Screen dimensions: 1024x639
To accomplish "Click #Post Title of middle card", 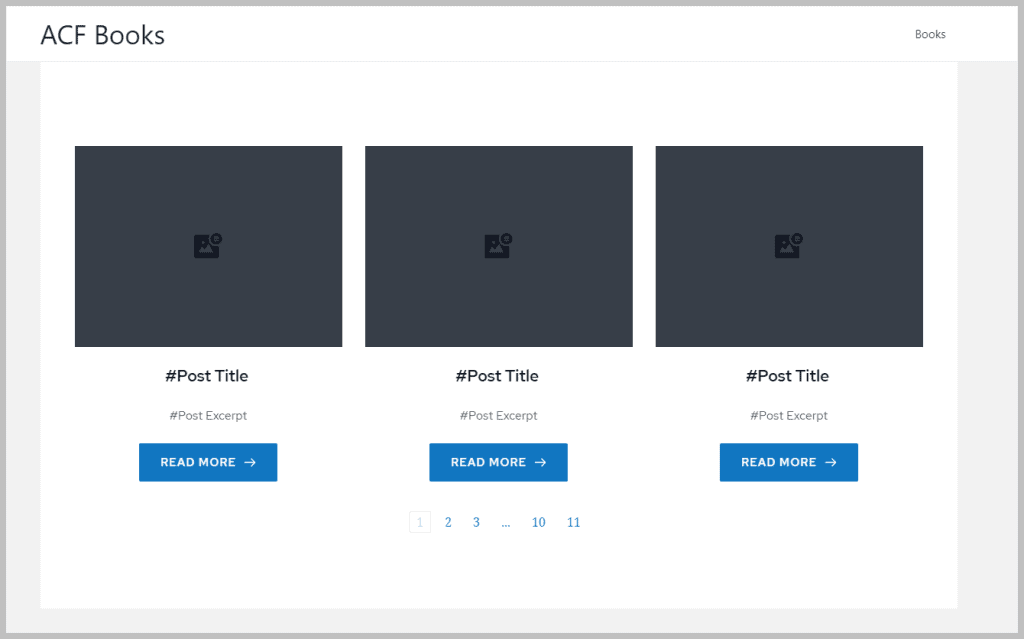I will [497, 376].
